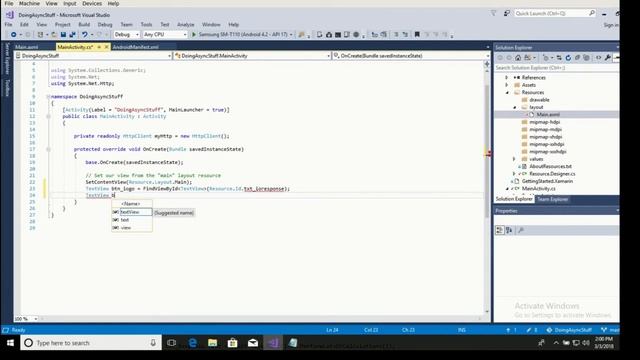Expand the References node
This screenshot has height=360, width=640.
click(x=507, y=78)
